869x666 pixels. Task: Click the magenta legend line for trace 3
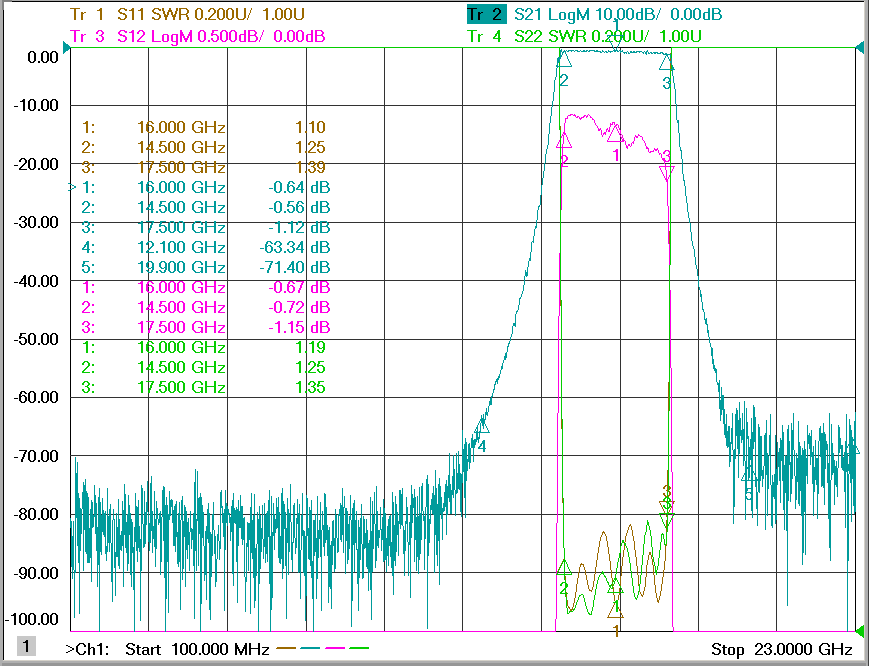[335, 648]
